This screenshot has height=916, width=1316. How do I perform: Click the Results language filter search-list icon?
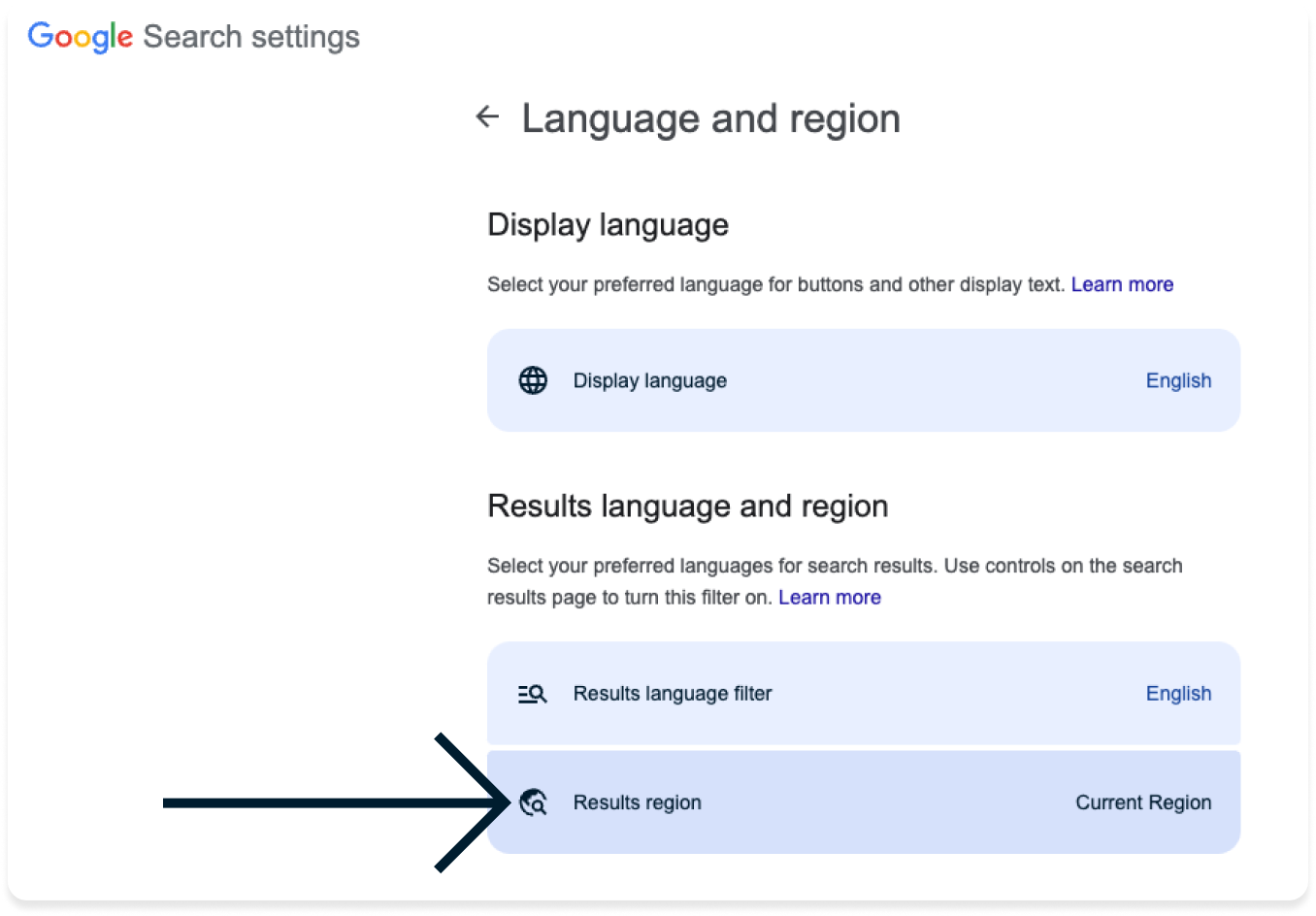(532, 694)
